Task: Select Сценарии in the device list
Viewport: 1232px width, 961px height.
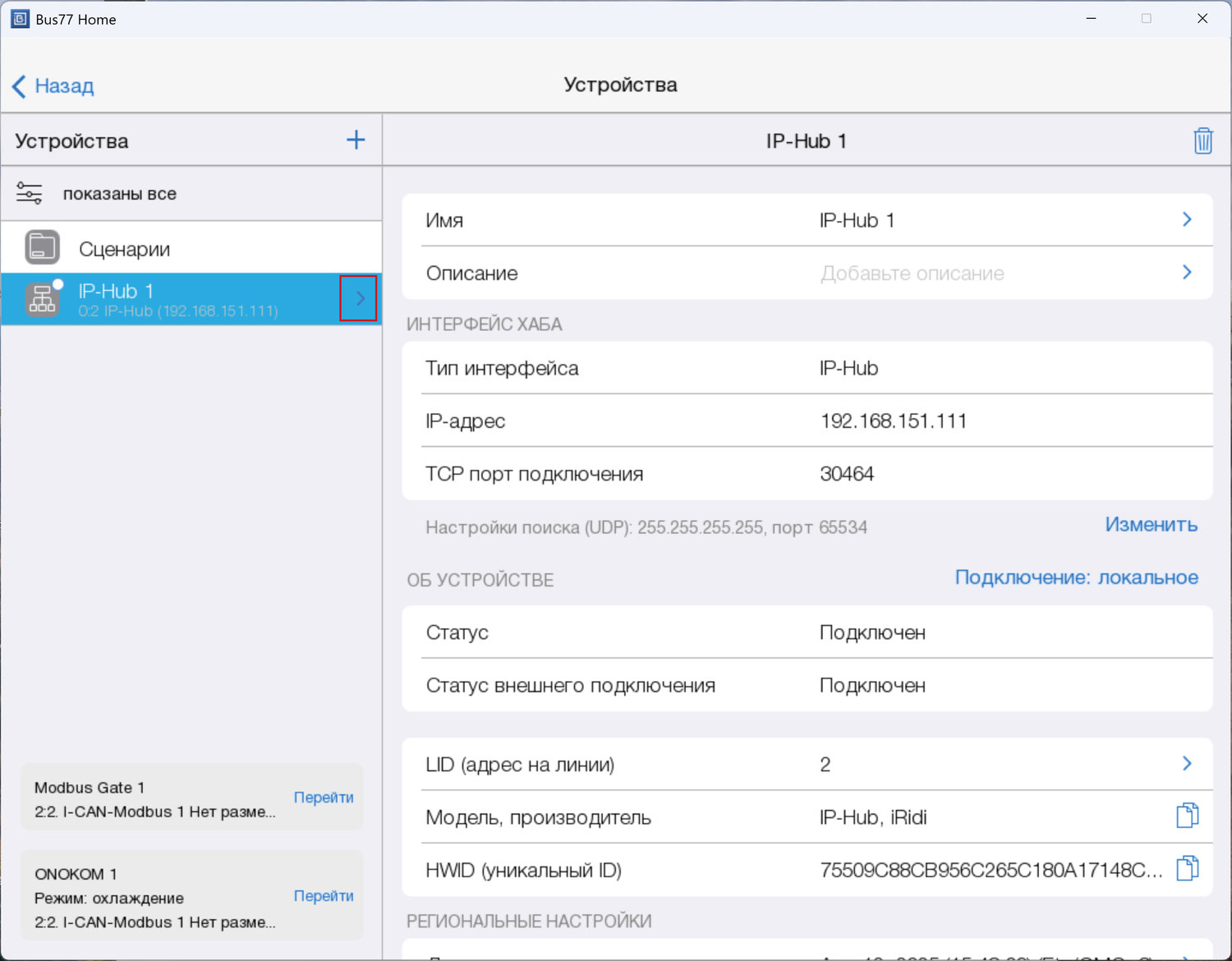Action: pyautogui.click(x=125, y=250)
